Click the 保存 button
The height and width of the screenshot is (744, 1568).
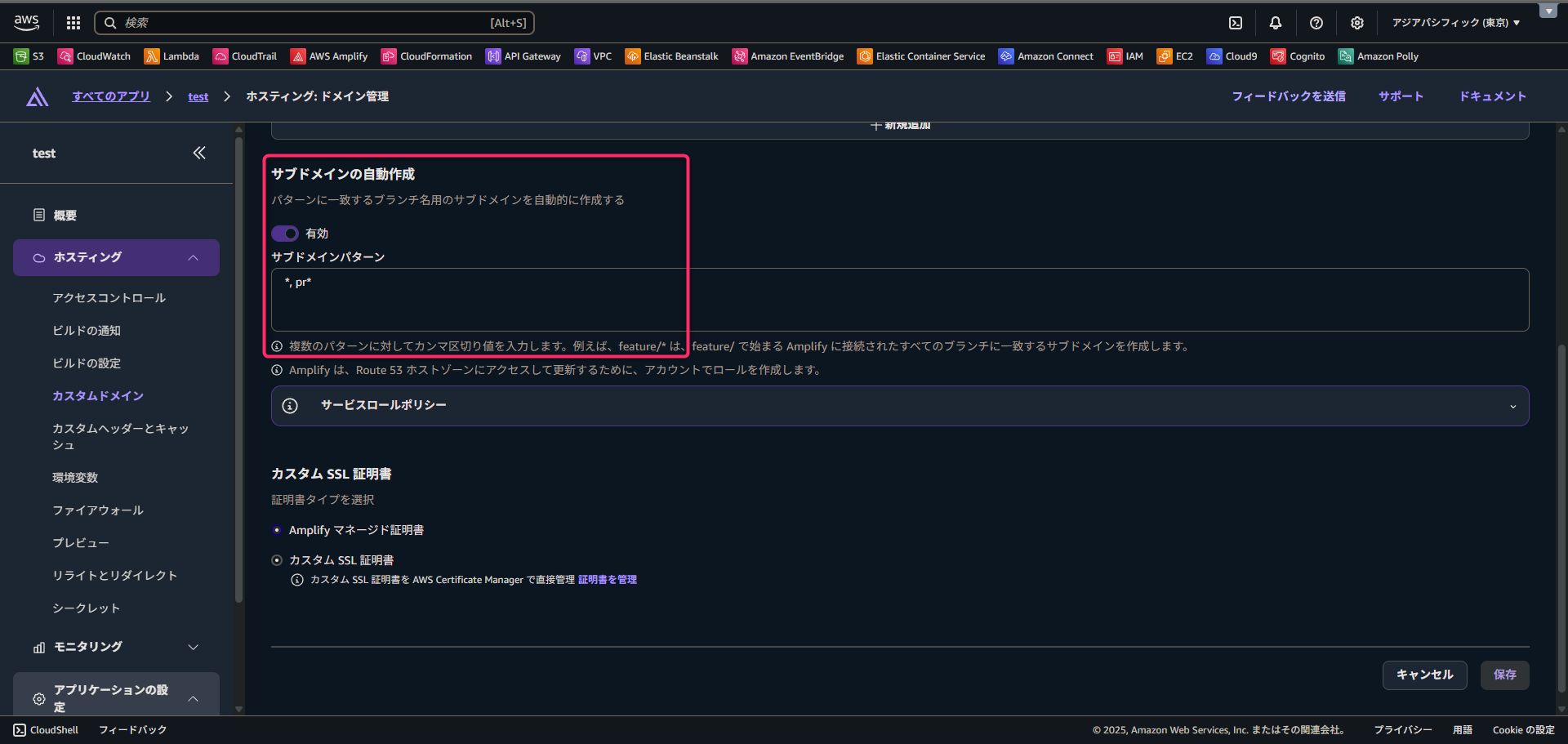[x=1505, y=675]
